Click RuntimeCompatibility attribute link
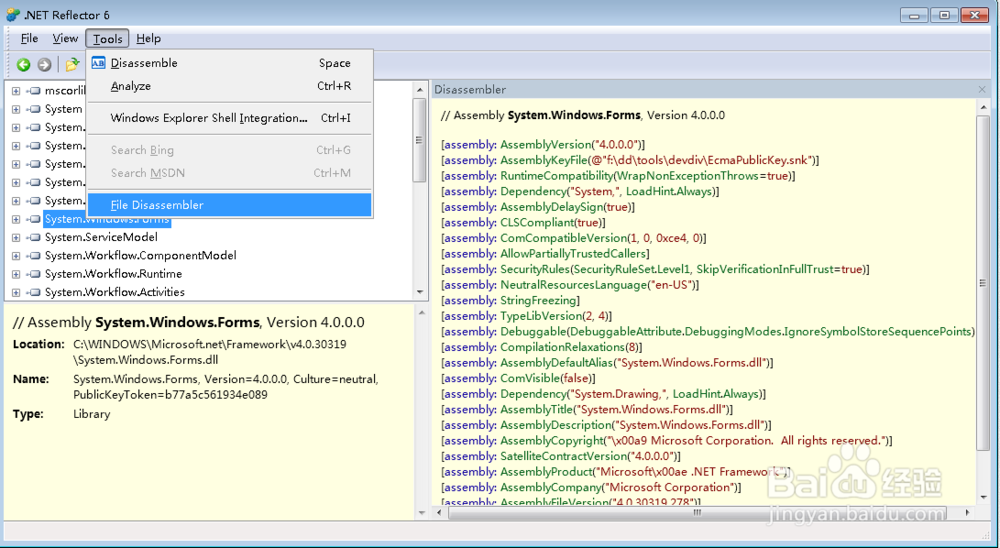This screenshot has width=1000, height=548. click(x=556, y=176)
